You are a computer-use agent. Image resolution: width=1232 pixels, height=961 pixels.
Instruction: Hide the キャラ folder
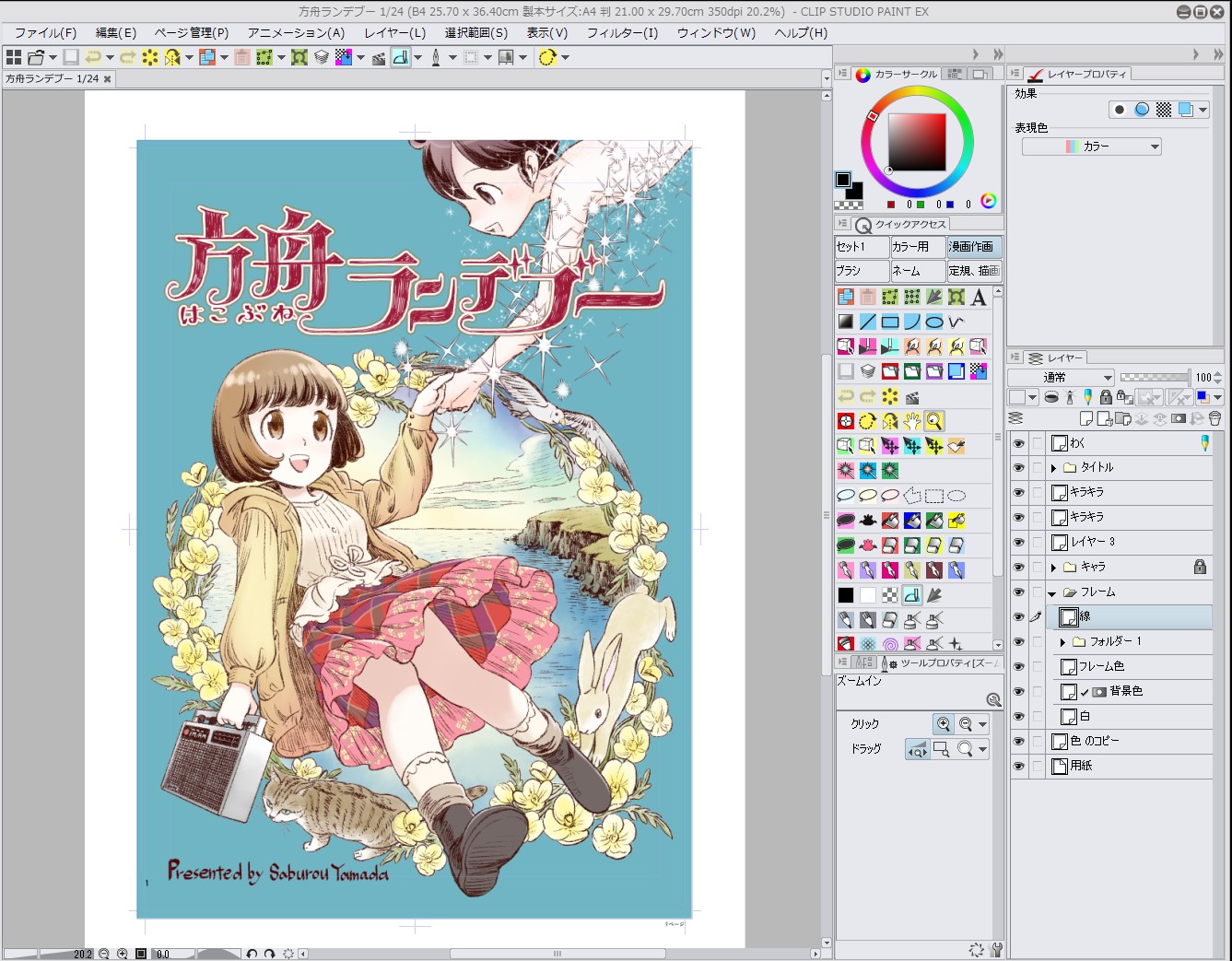point(1019,567)
